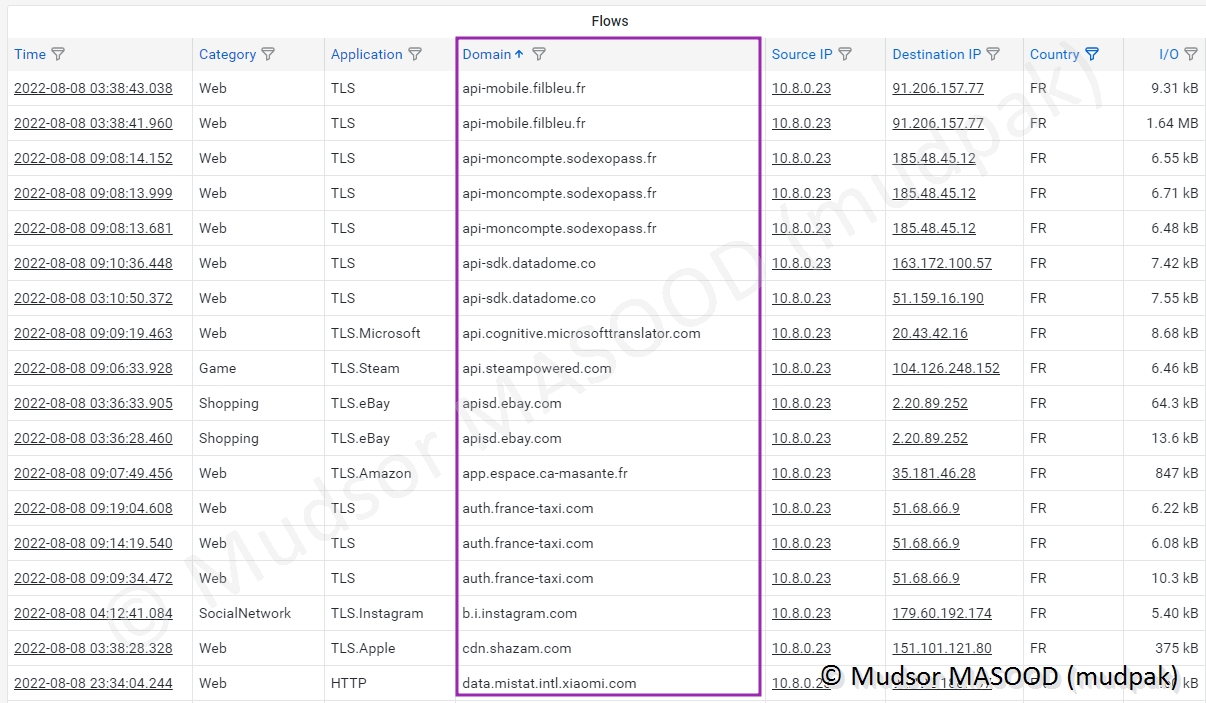Sort by the Country column header
The height and width of the screenshot is (703, 1206).
pyautogui.click(x=1054, y=54)
